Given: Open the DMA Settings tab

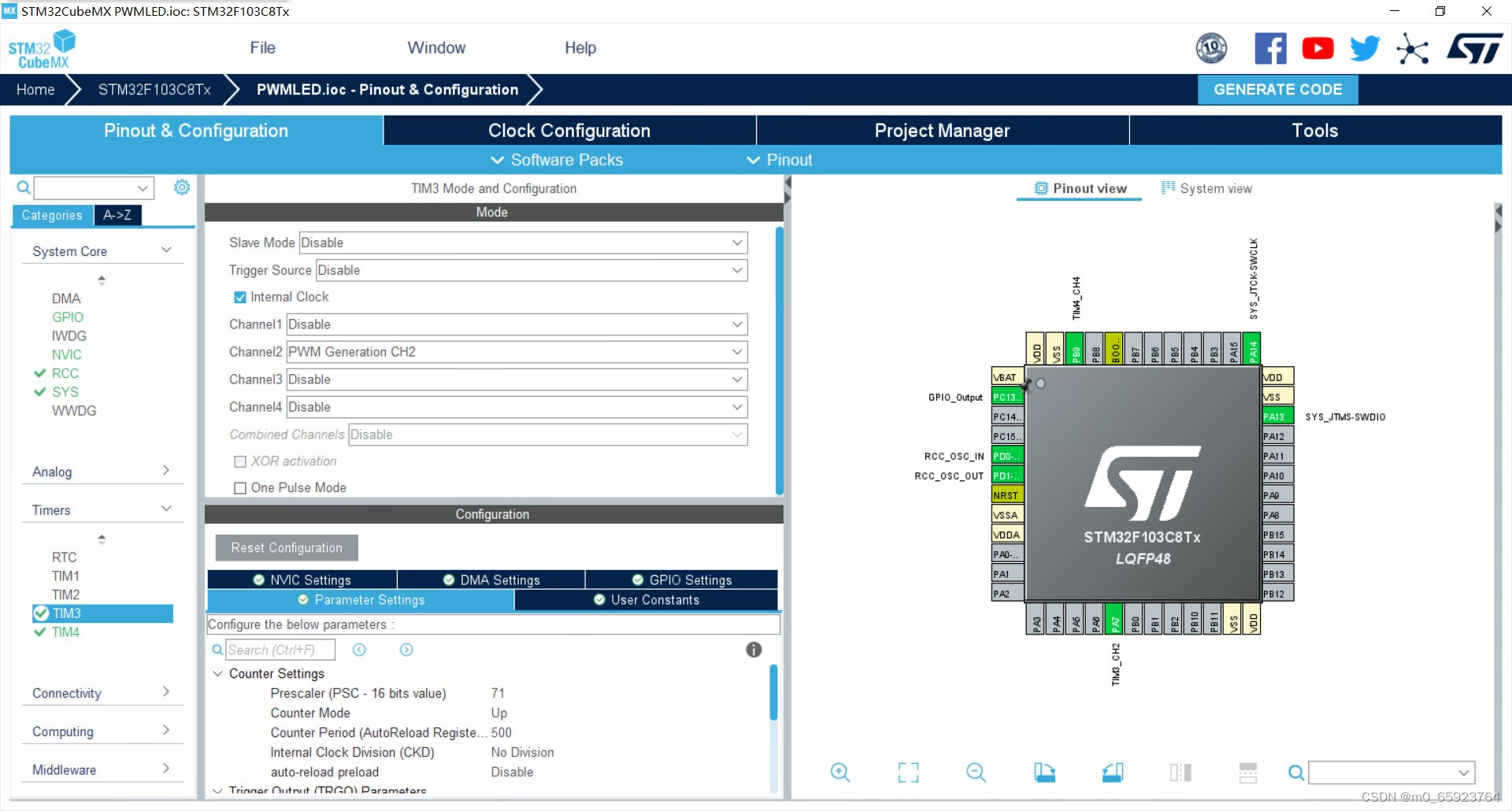Looking at the screenshot, I should click(x=491, y=580).
